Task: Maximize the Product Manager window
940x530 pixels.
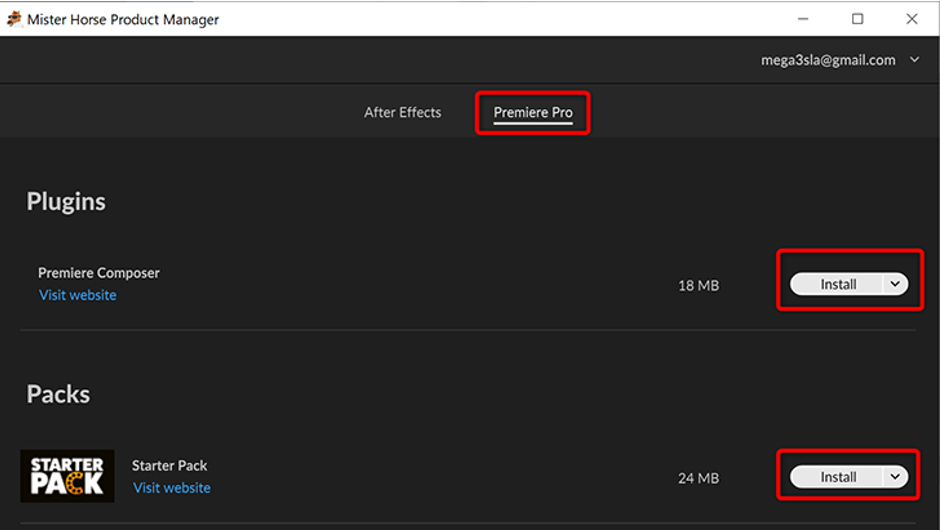Action: point(857,19)
